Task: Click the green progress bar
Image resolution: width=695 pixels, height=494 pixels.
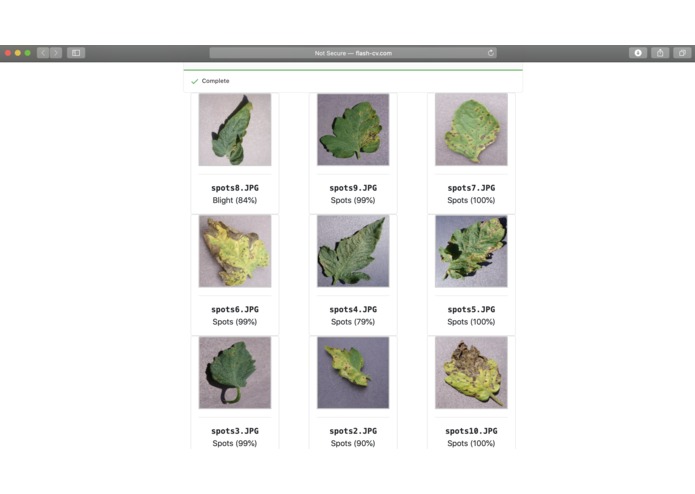Action: pos(353,70)
